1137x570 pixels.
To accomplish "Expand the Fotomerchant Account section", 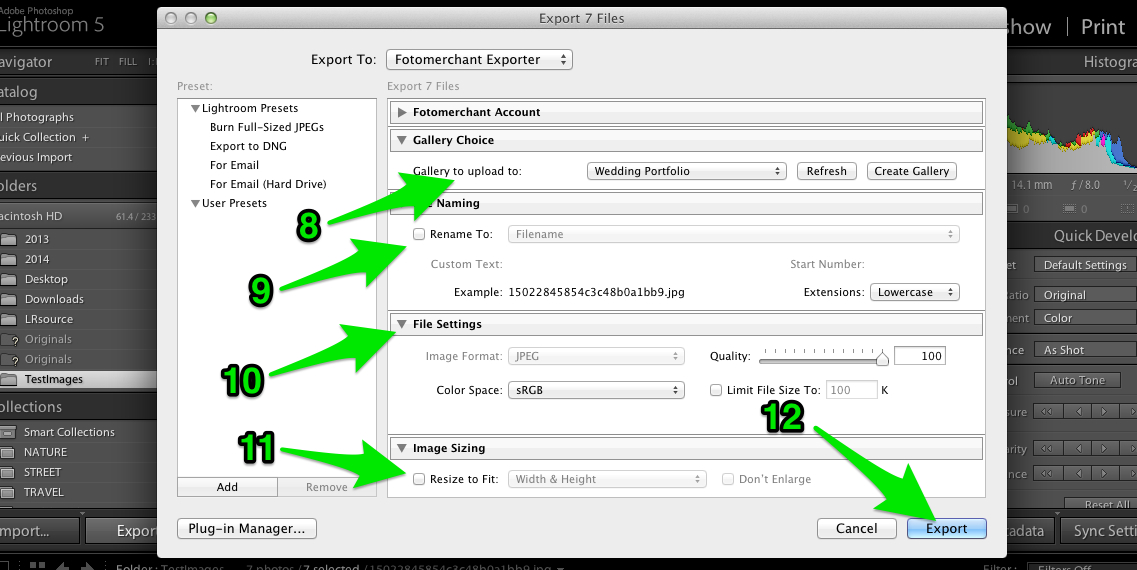I will pos(402,112).
